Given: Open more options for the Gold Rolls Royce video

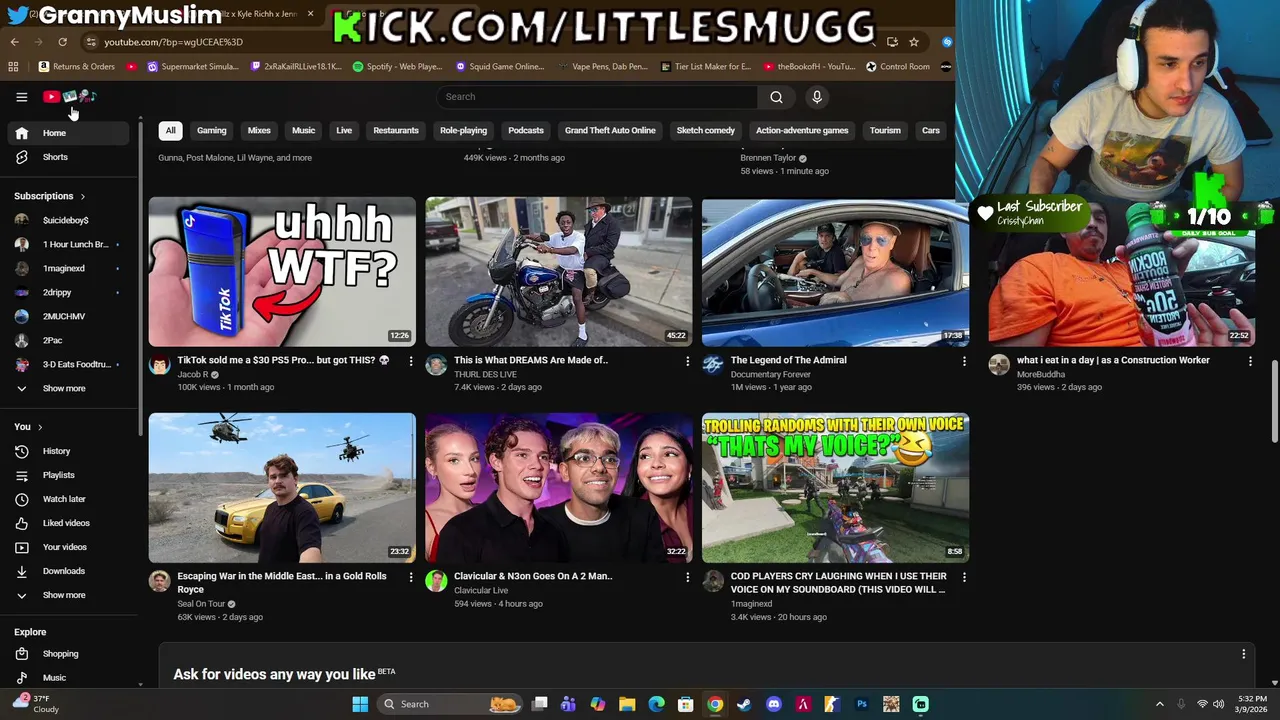Looking at the screenshot, I should [x=410, y=577].
